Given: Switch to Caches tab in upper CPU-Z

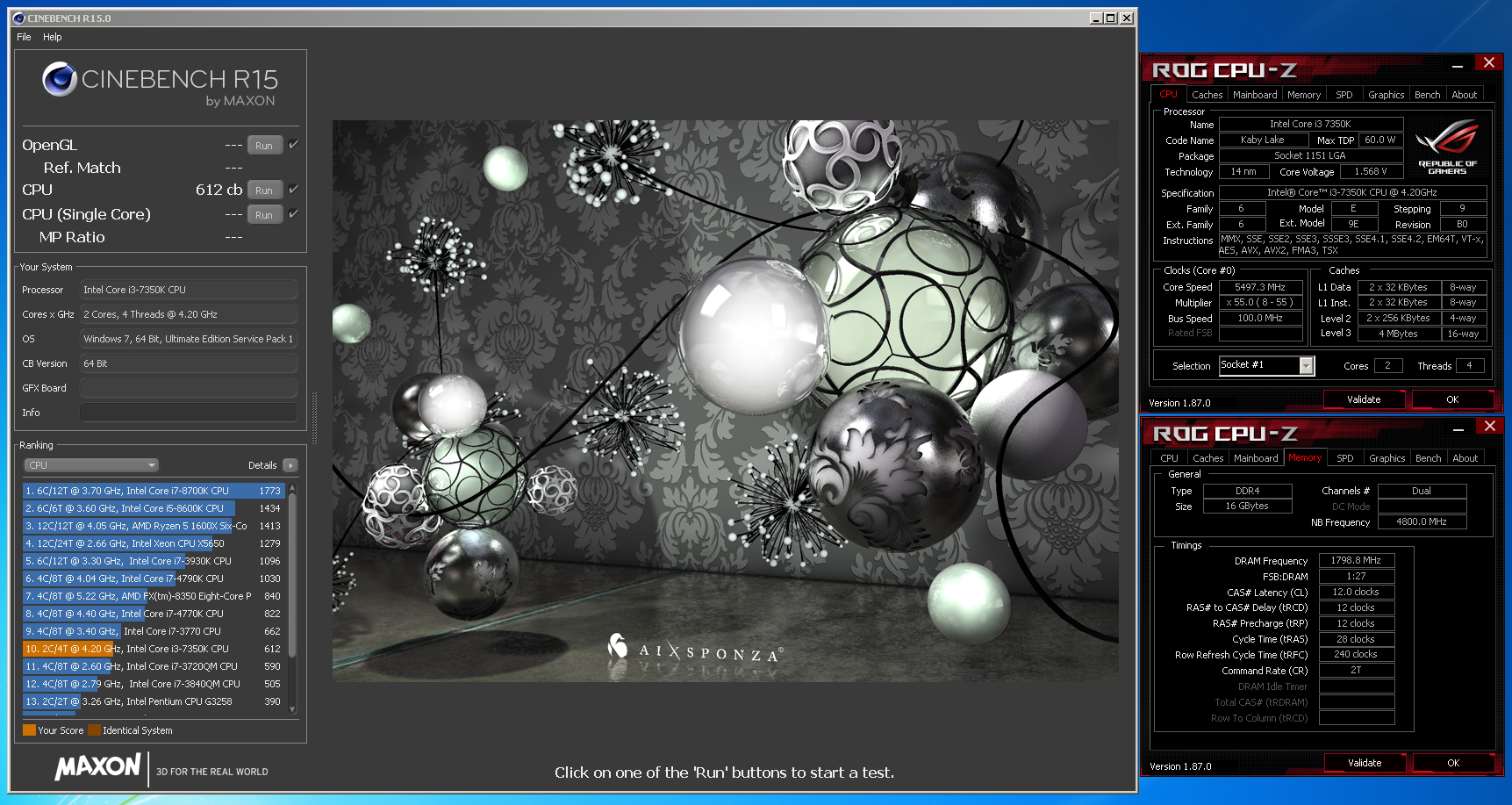Looking at the screenshot, I should (1207, 95).
